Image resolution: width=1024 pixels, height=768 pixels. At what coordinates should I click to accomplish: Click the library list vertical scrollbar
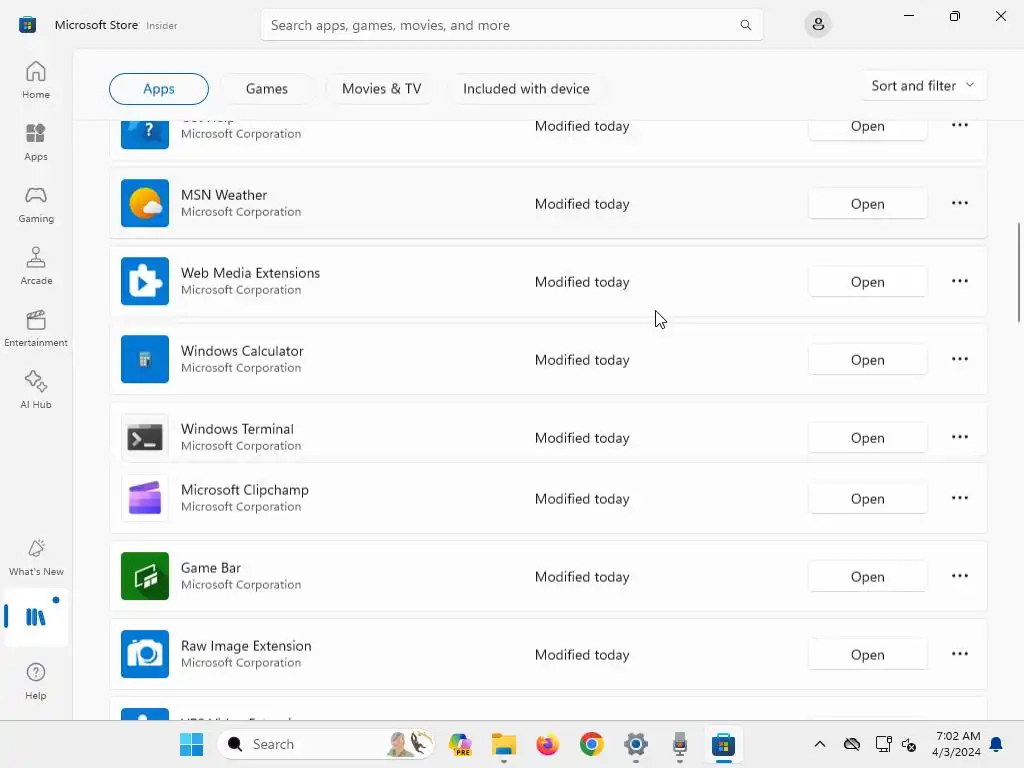click(x=1019, y=272)
